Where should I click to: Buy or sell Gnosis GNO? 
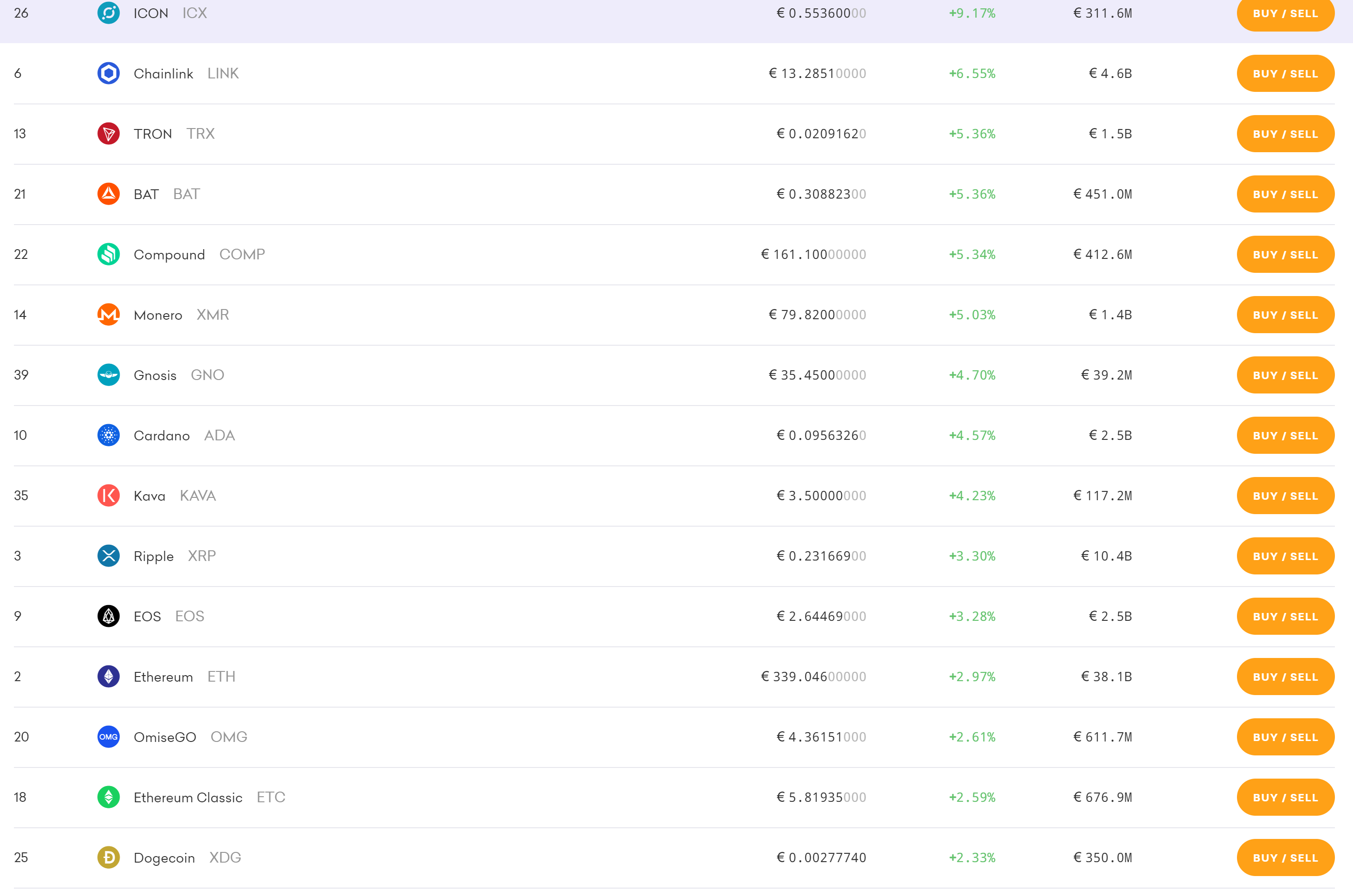[x=1286, y=375]
